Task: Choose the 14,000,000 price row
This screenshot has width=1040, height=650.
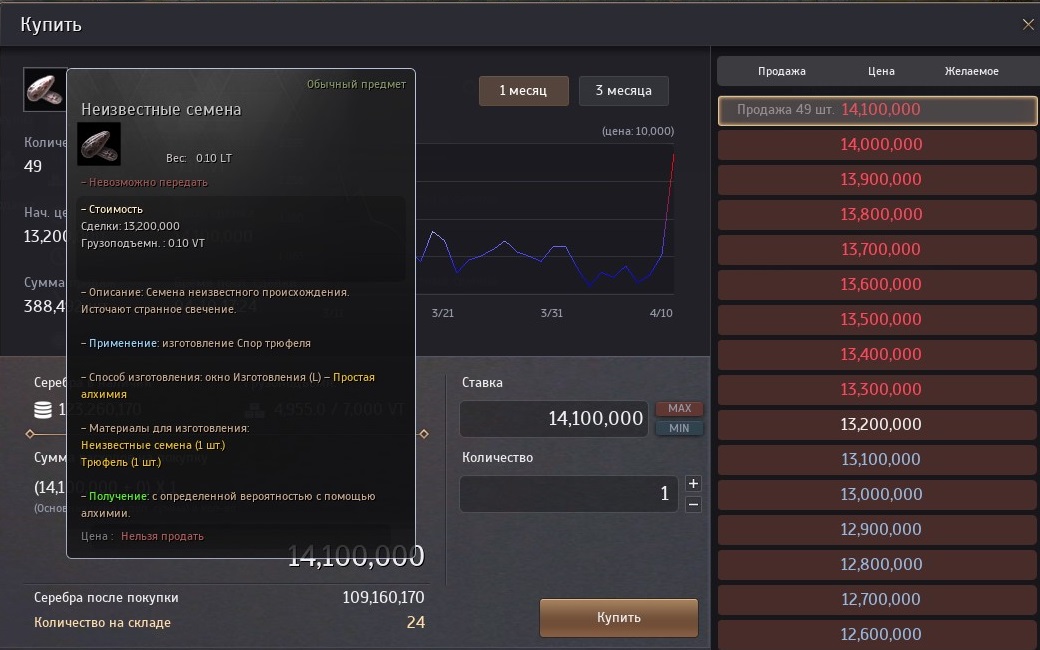Action: click(877, 145)
